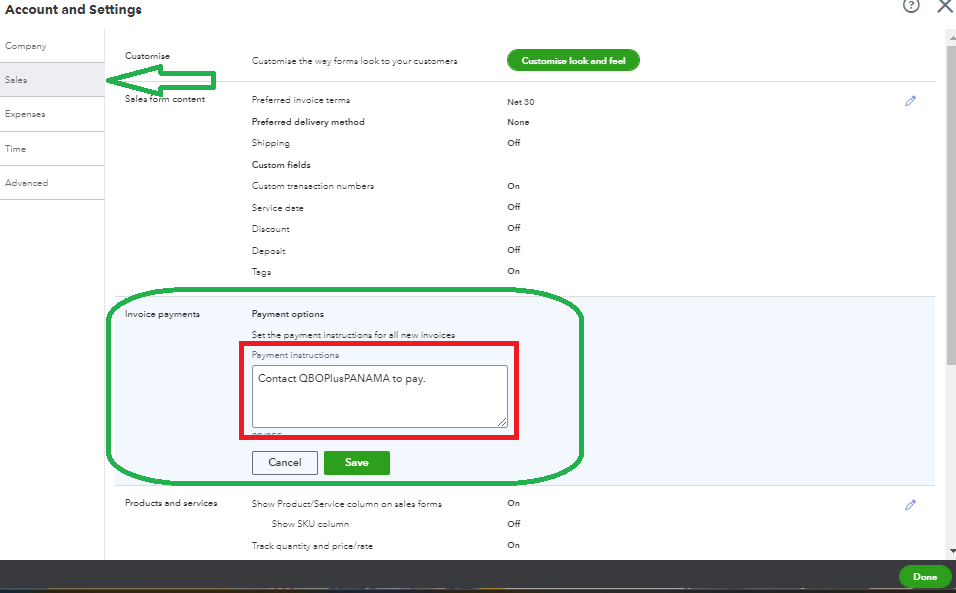Viewport: 956px width, 593px height.
Task: Edit Sales form content pencil icon
Action: (910, 101)
